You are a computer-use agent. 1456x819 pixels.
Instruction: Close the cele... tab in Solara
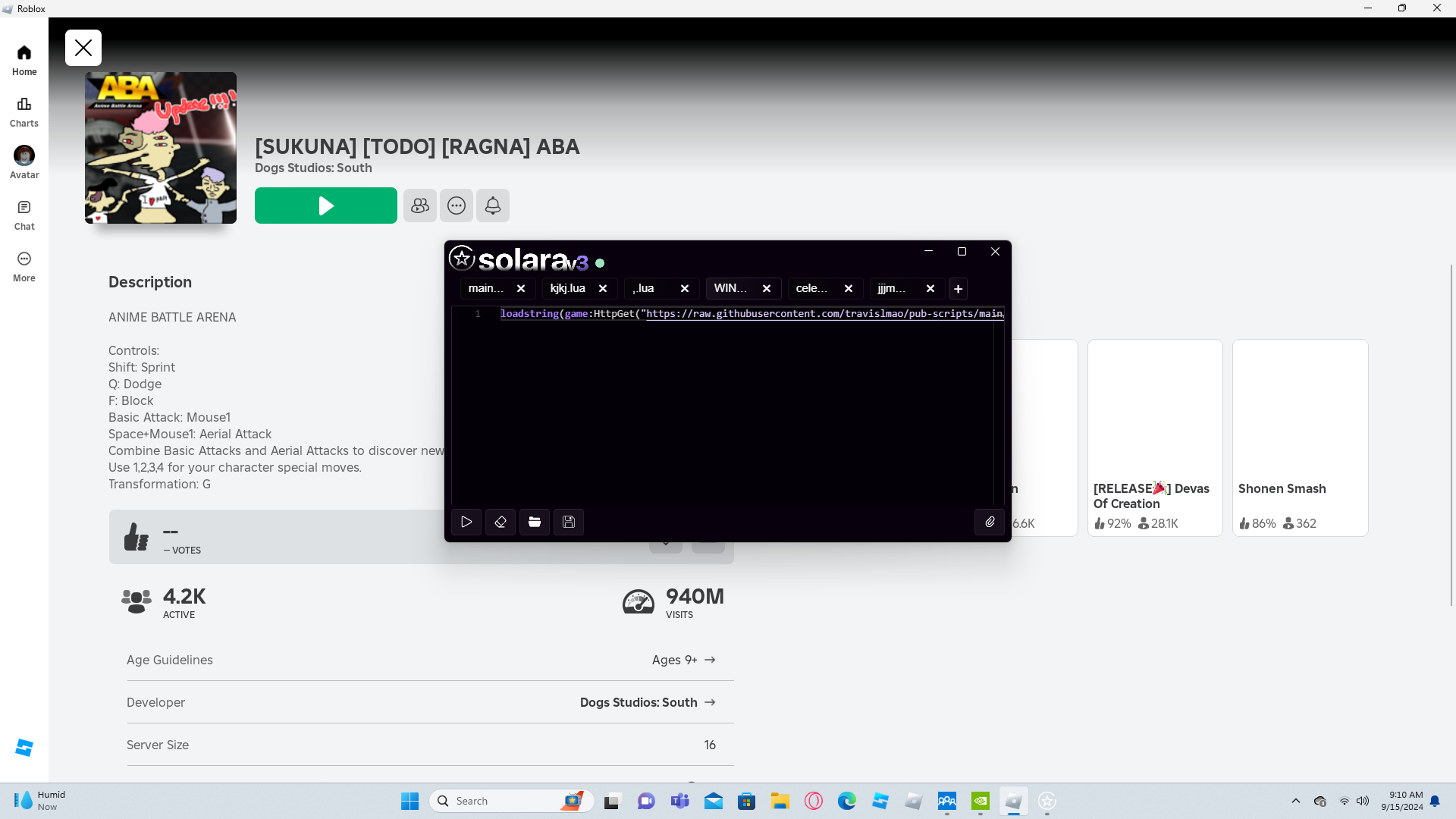pyautogui.click(x=849, y=288)
